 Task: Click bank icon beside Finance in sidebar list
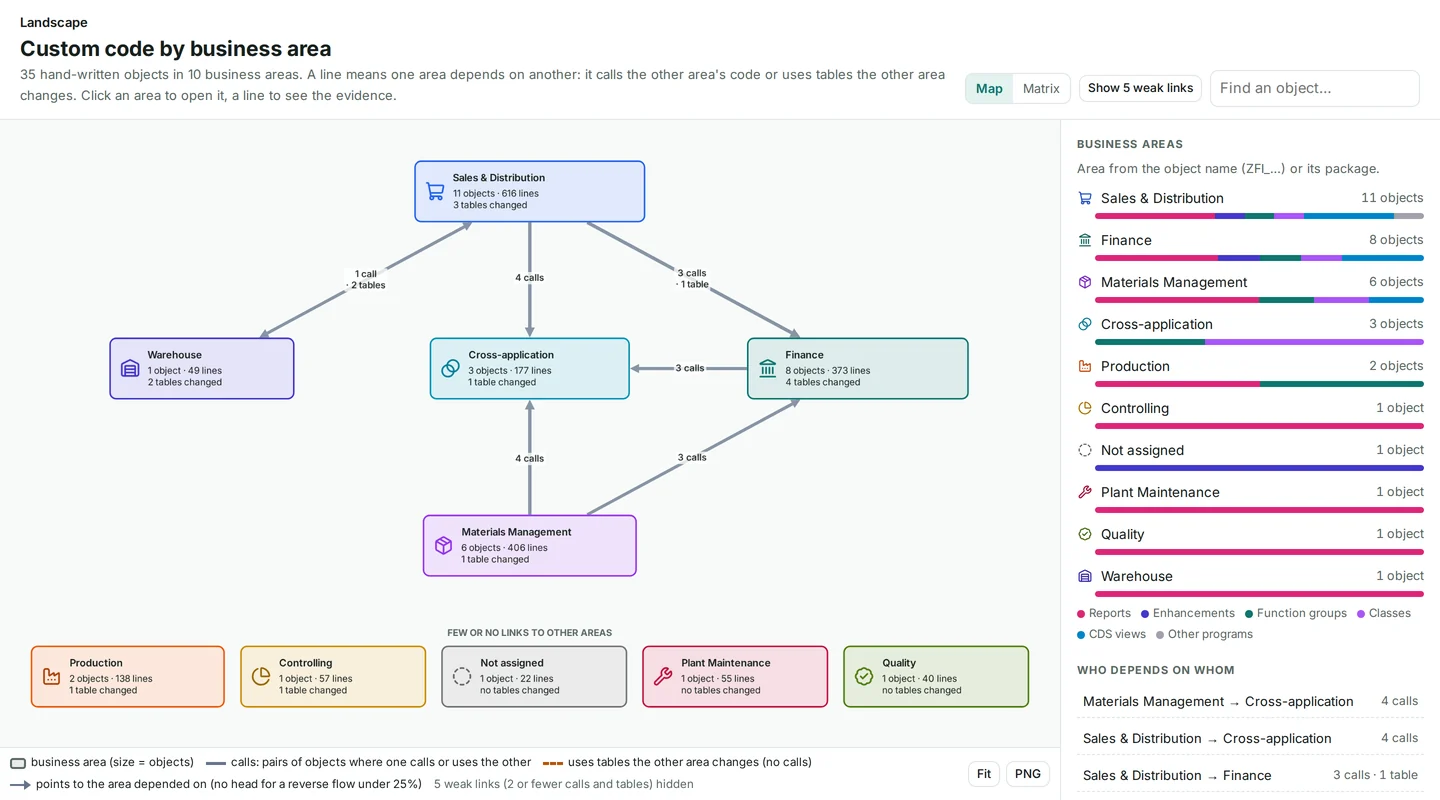[1085, 240]
